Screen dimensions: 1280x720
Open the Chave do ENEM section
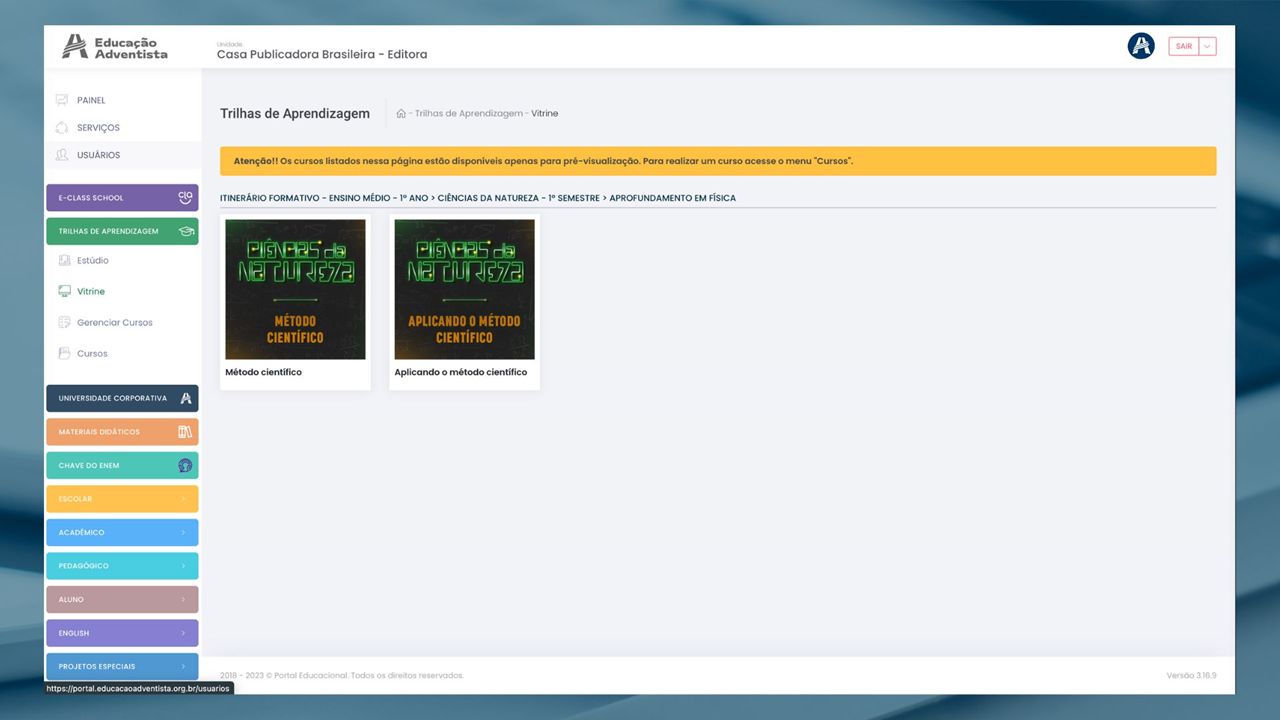pyautogui.click(x=122, y=465)
